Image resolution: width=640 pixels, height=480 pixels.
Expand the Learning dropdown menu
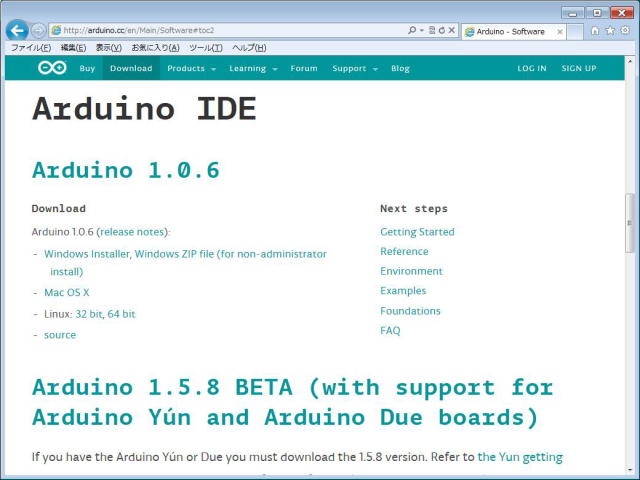[253, 68]
